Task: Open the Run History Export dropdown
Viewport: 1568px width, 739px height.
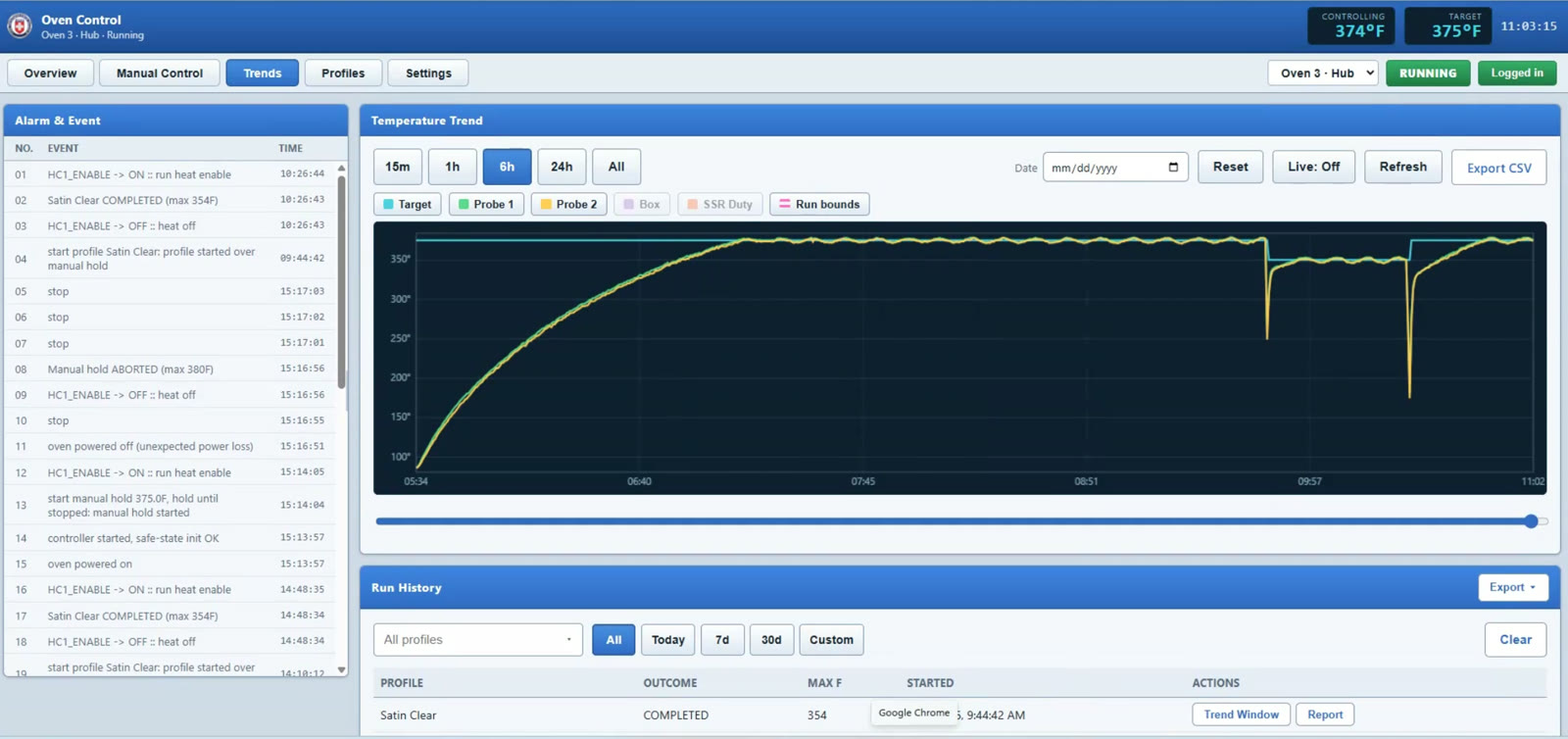Action: (1513, 587)
